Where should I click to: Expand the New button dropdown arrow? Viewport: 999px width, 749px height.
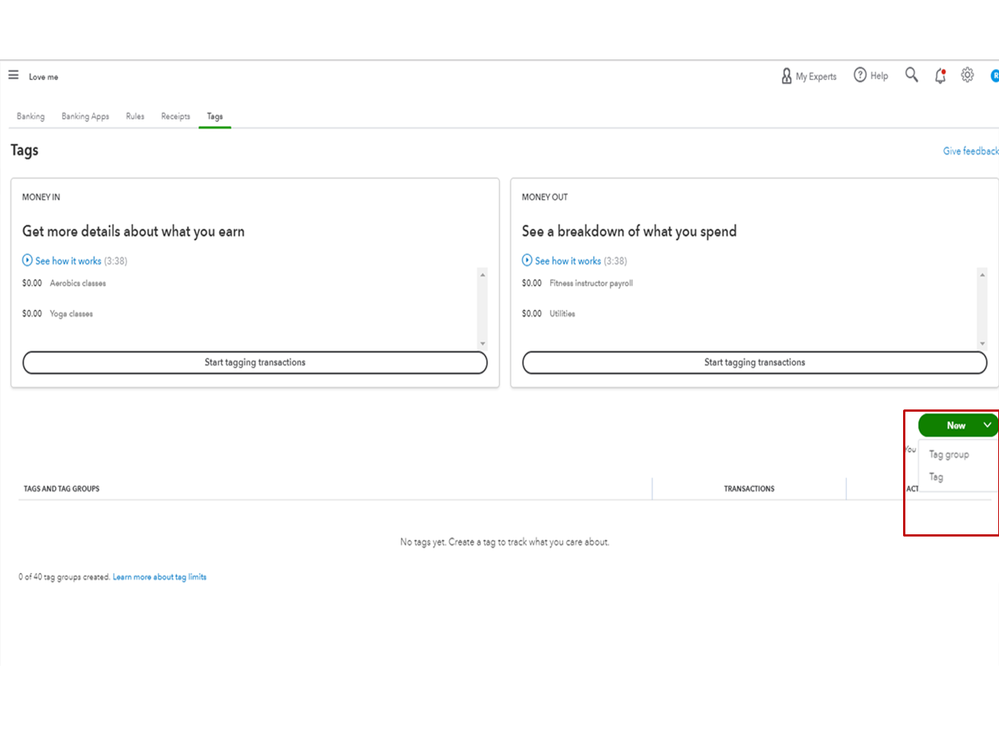coord(987,425)
